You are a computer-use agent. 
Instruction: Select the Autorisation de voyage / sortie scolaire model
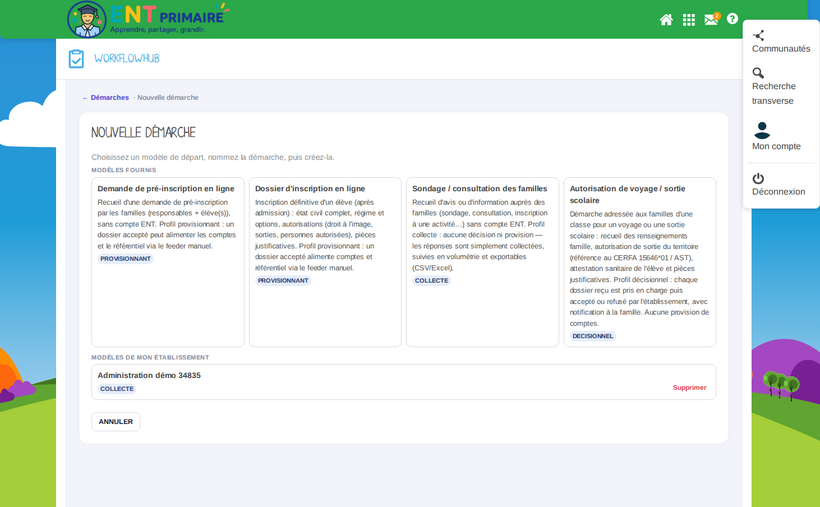pyautogui.click(x=640, y=262)
